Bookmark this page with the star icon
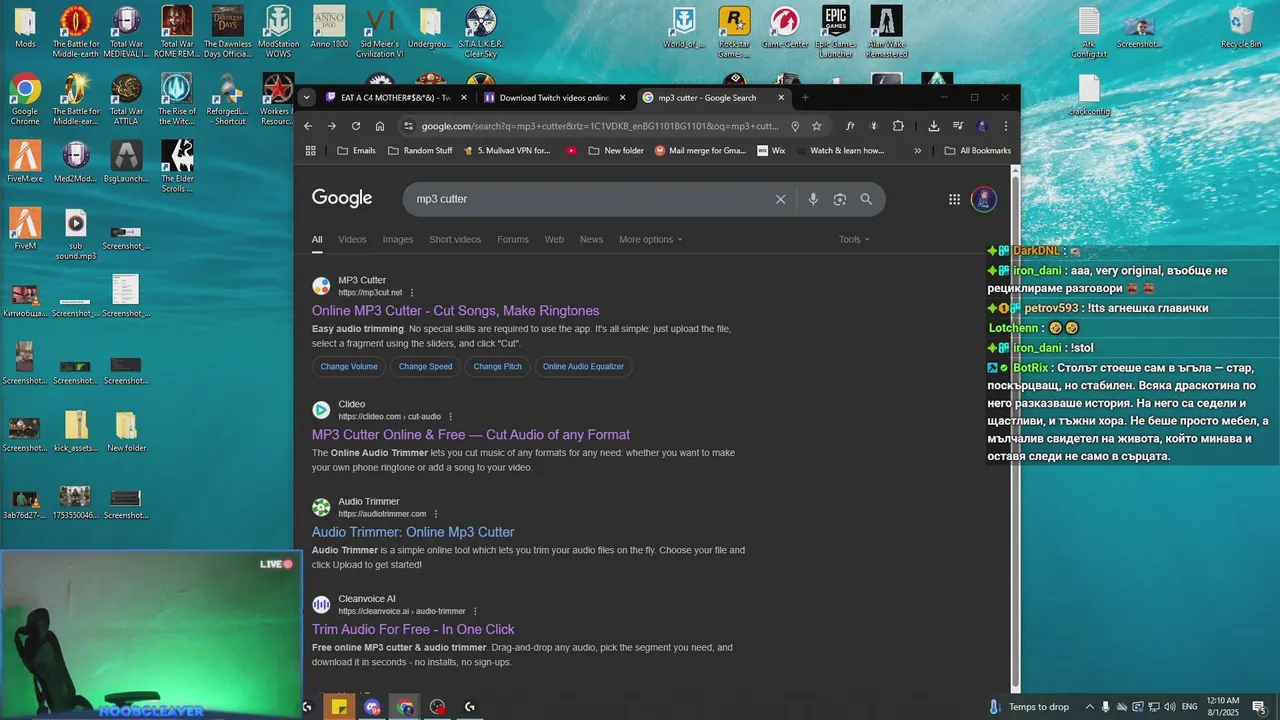The height and width of the screenshot is (720, 1280). click(x=817, y=126)
